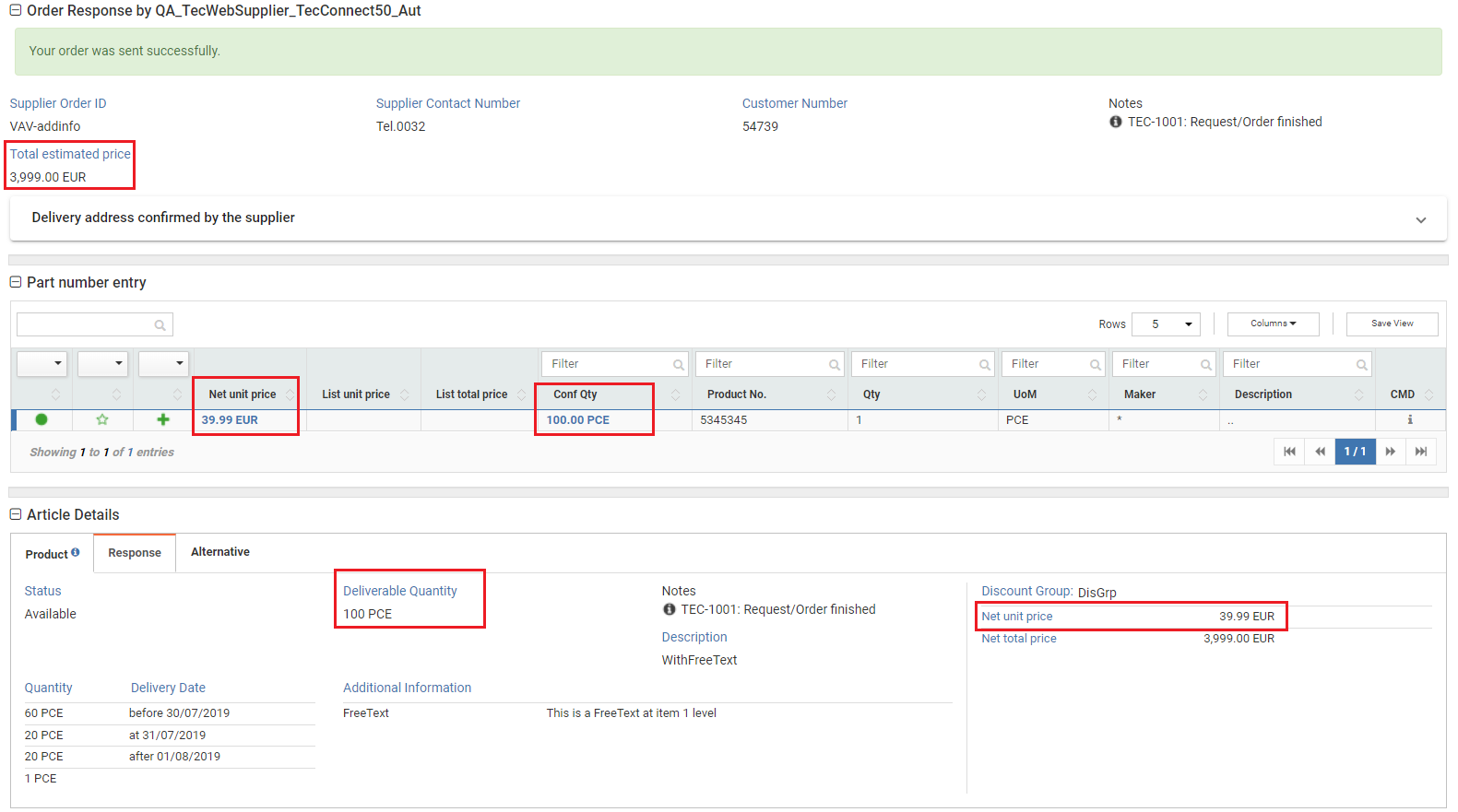
Task: Expand the delivery address confirmed panel
Action: click(x=1420, y=219)
